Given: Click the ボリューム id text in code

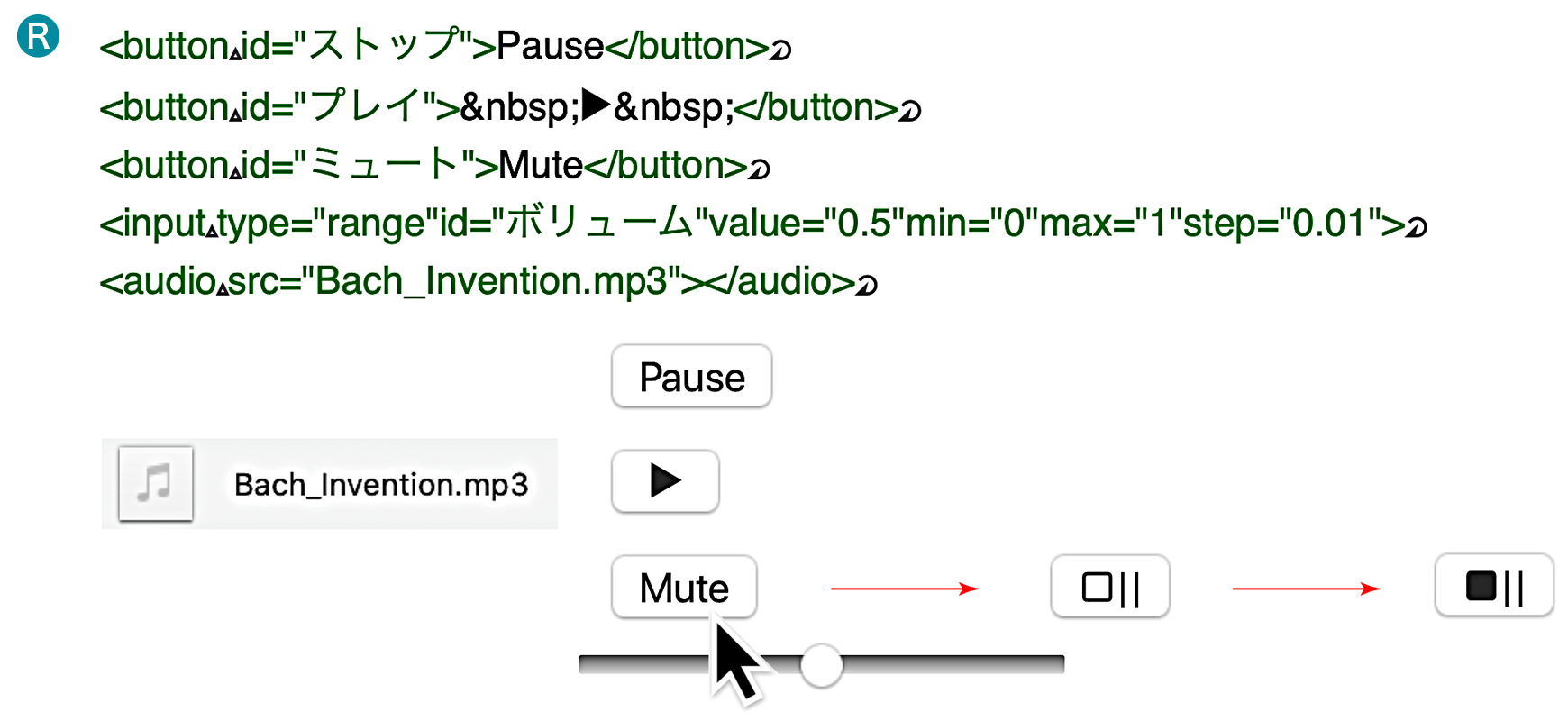Looking at the screenshot, I should click(599, 223).
